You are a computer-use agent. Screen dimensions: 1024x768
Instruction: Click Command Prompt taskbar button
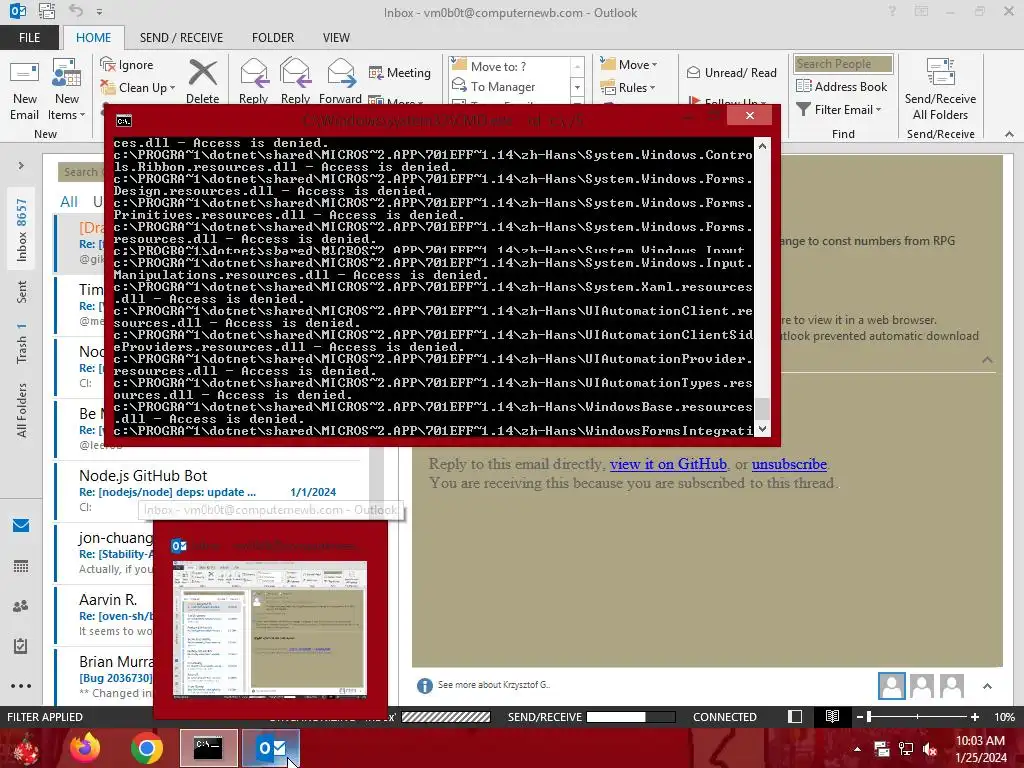pyautogui.click(x=208, y=748)
